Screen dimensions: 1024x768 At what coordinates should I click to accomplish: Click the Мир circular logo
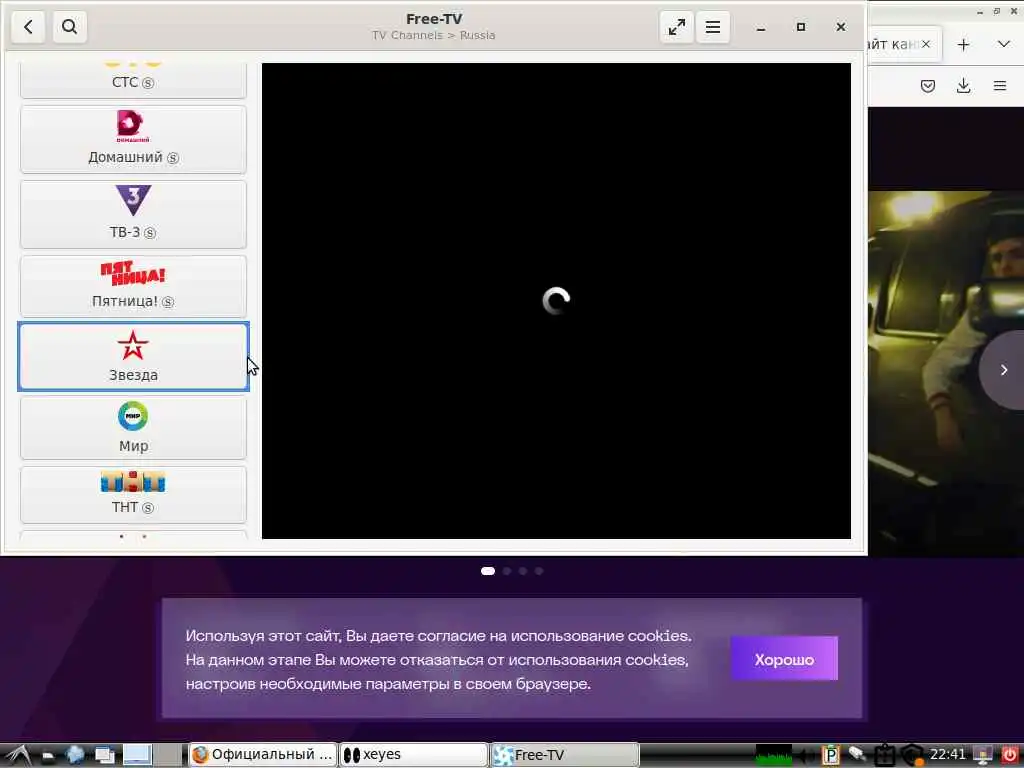pyautogui.click(x=133, y=416)
